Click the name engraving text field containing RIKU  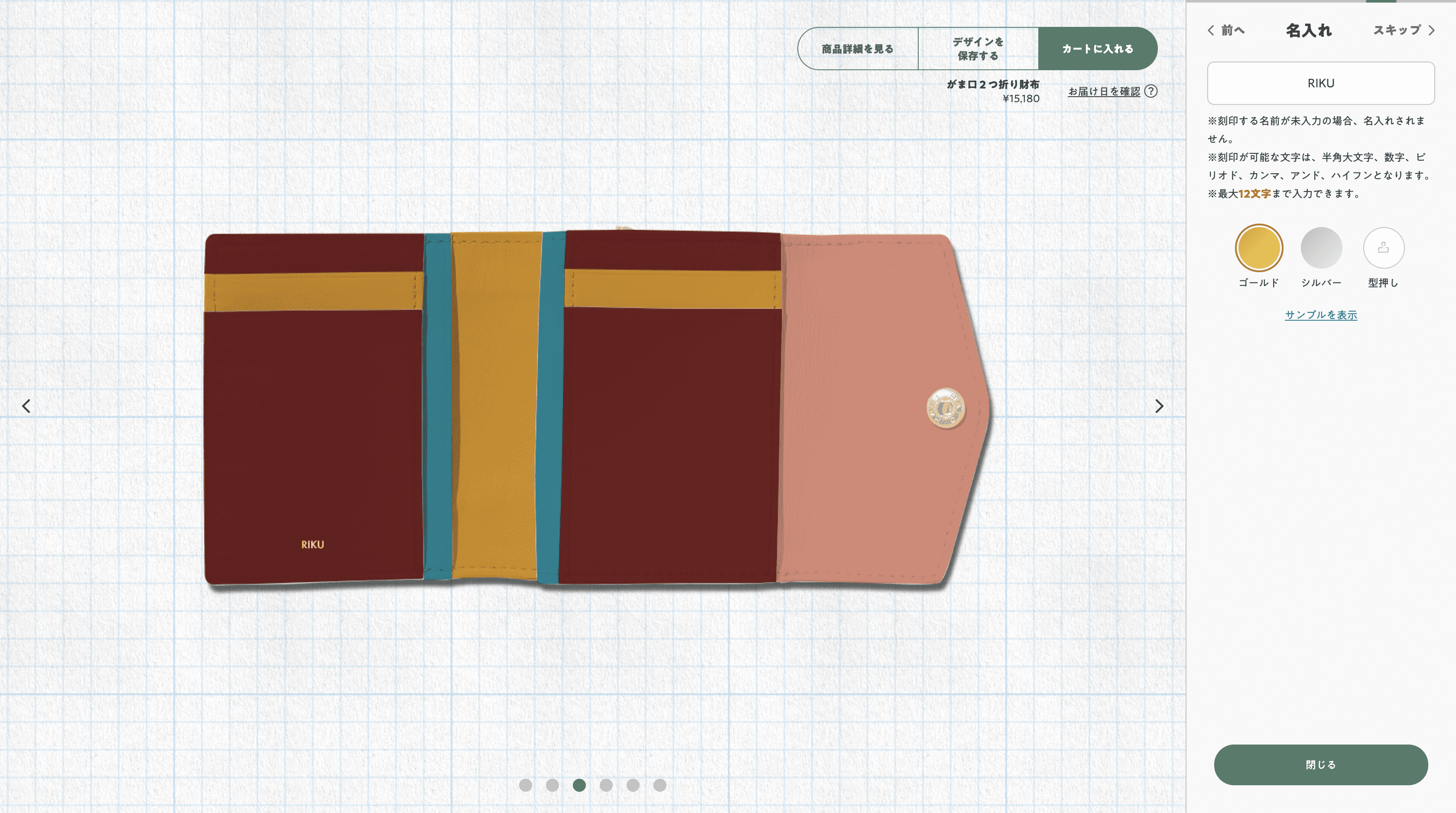[1320, 83]
